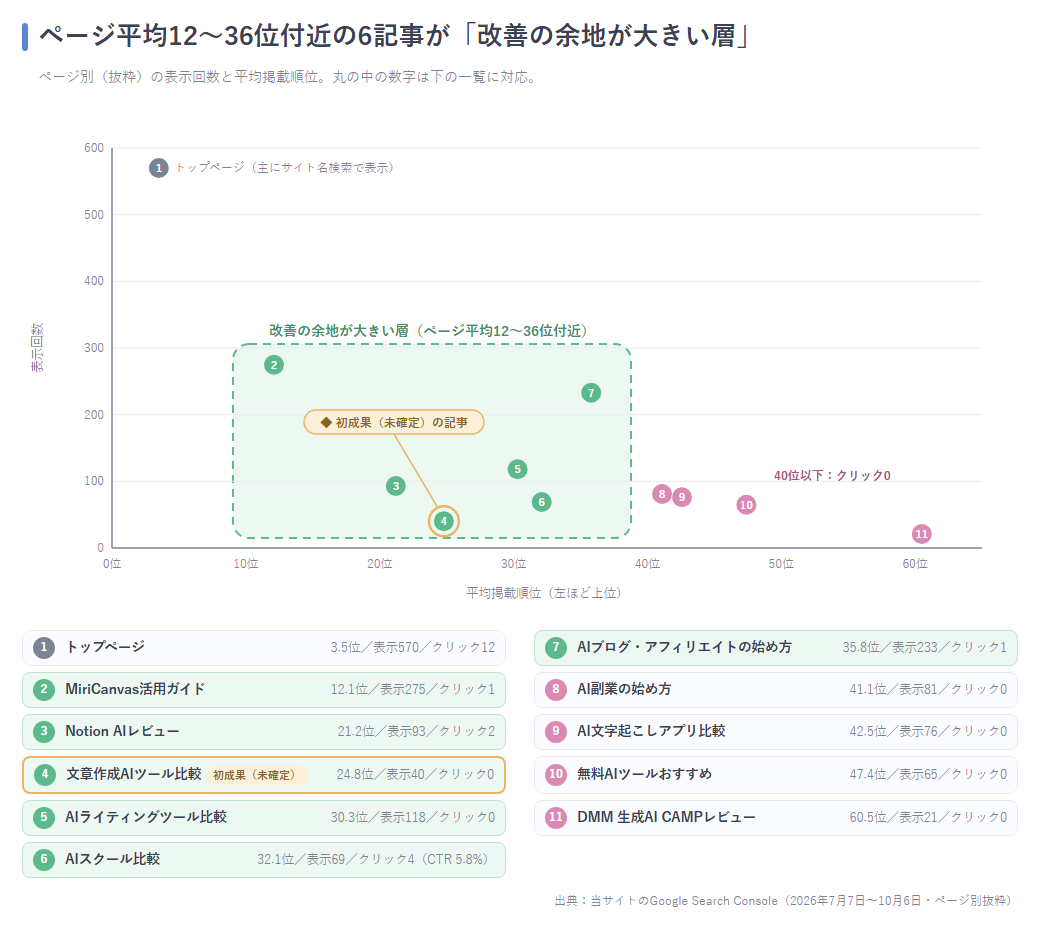
Task: Select the 文章作成AIツール比較 list row
Action: (264, 774)
